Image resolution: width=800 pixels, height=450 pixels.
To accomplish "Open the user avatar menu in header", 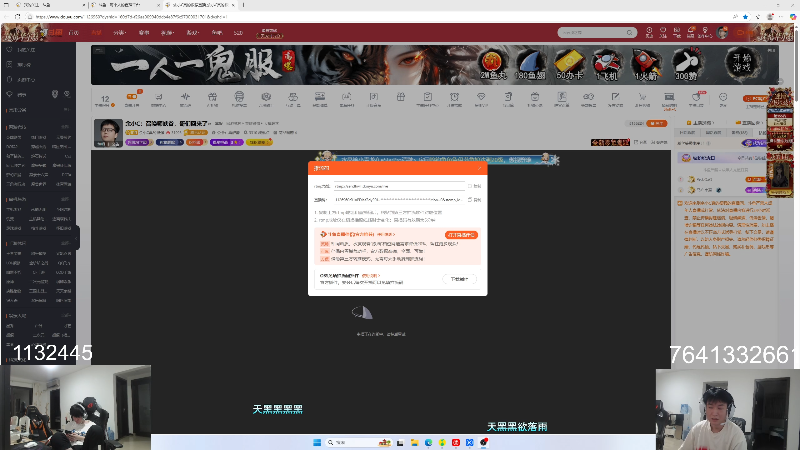I will tap(722, 33).
